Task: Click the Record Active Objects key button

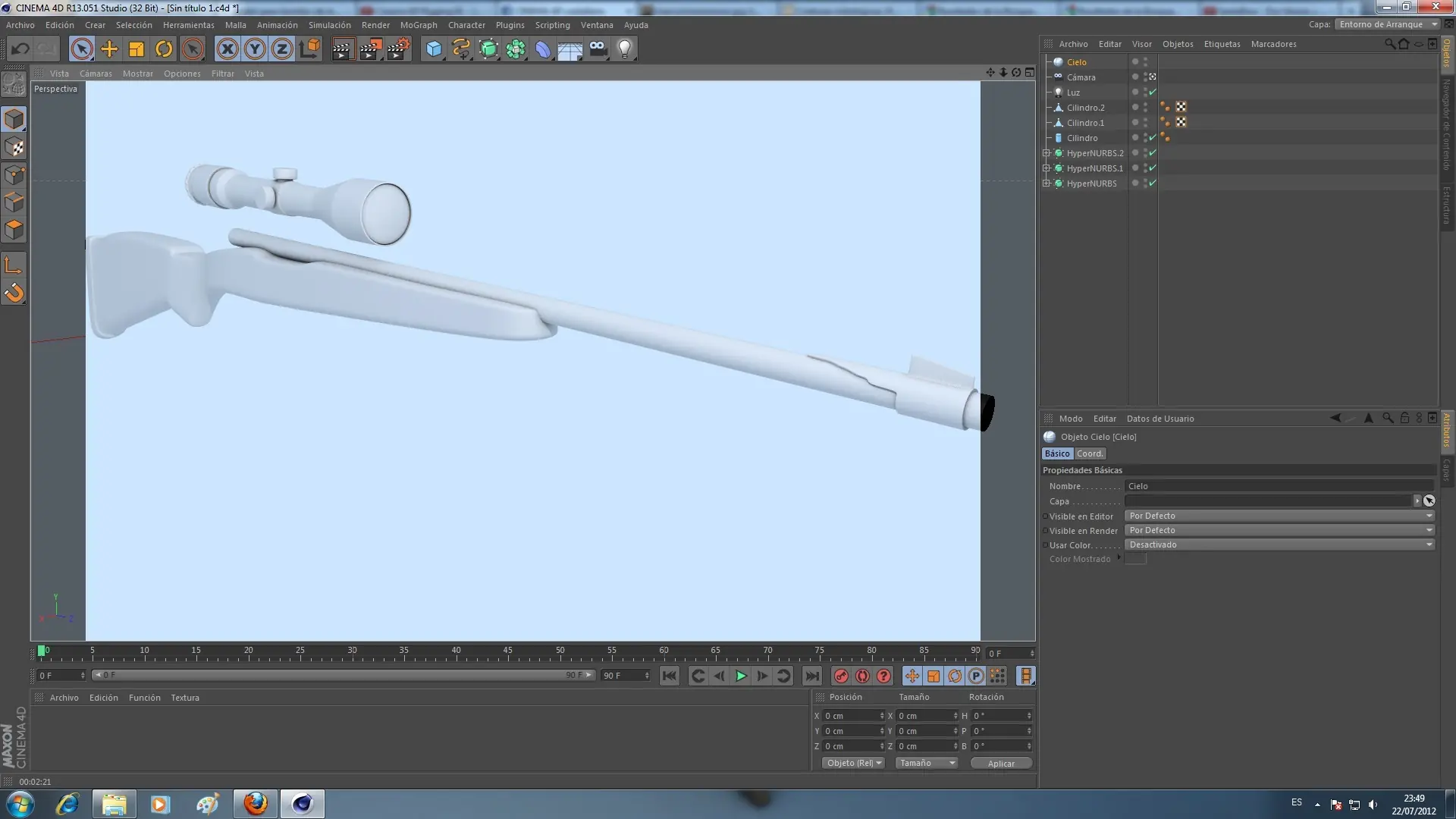Action: 840,676
